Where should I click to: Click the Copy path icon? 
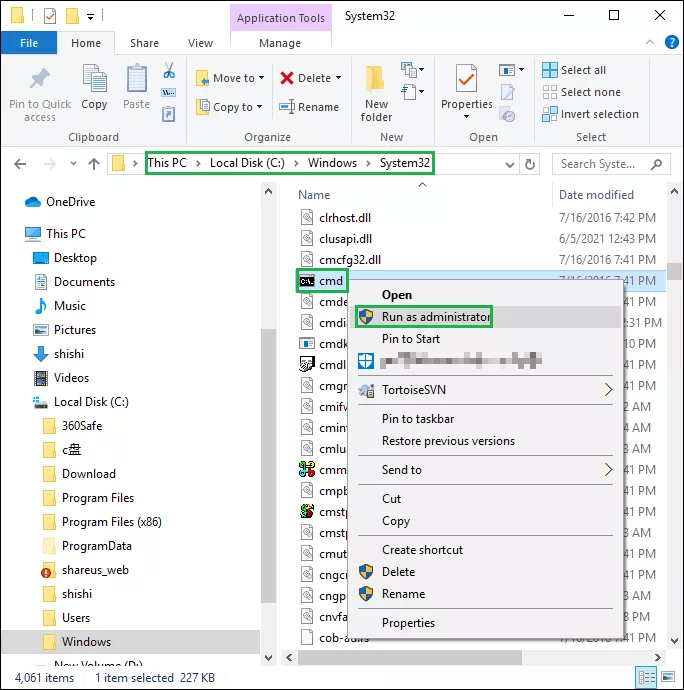169,92
